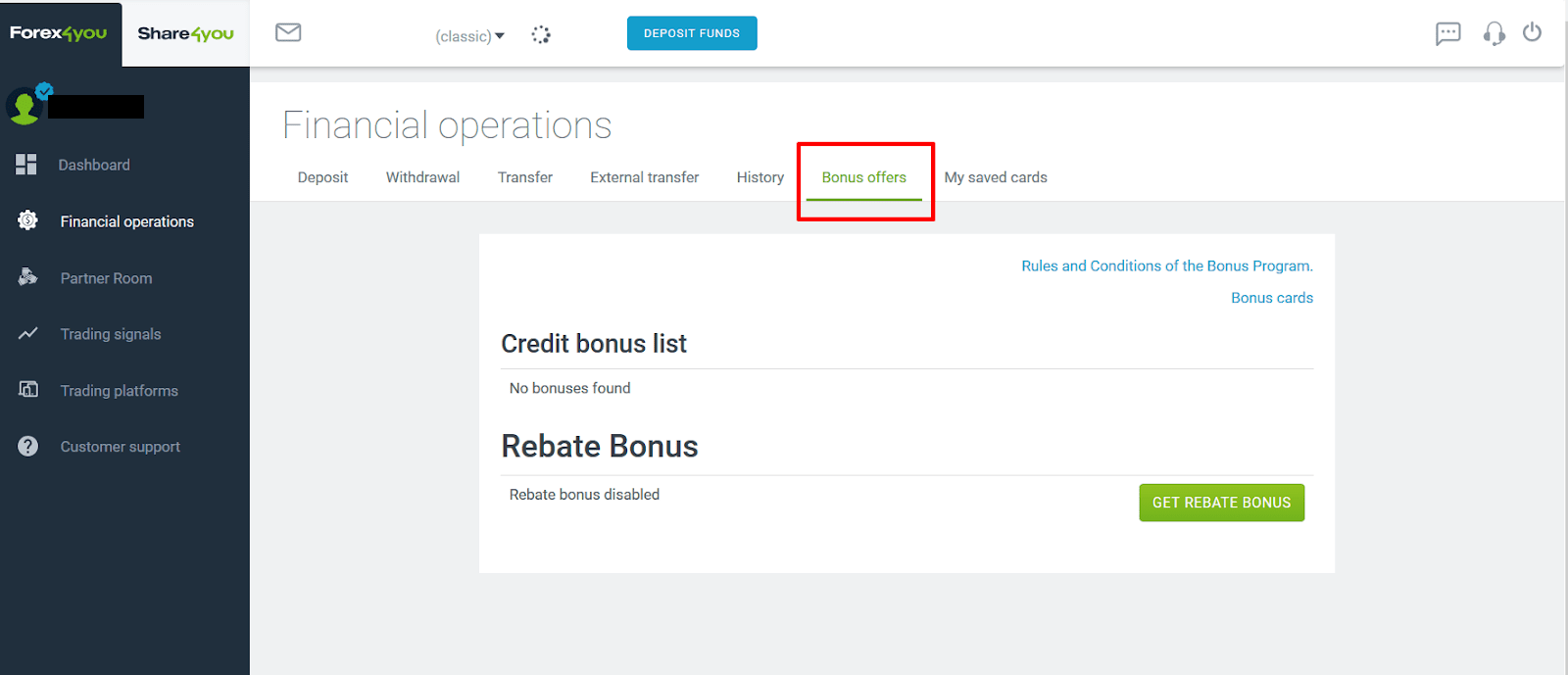Click the Financial operations gear icon
Screen dimensions: 1568x675
pyautogui.click(x=27, y=220)
